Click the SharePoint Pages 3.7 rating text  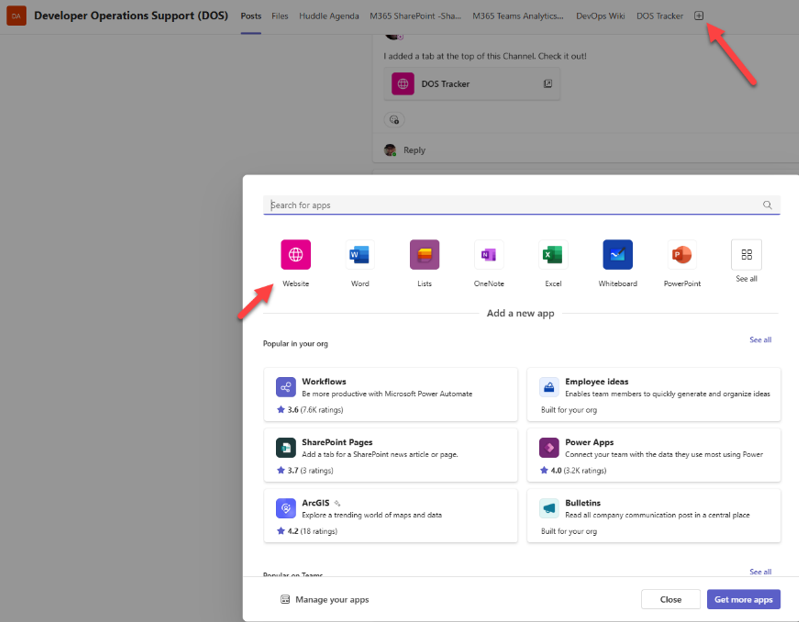305,470
